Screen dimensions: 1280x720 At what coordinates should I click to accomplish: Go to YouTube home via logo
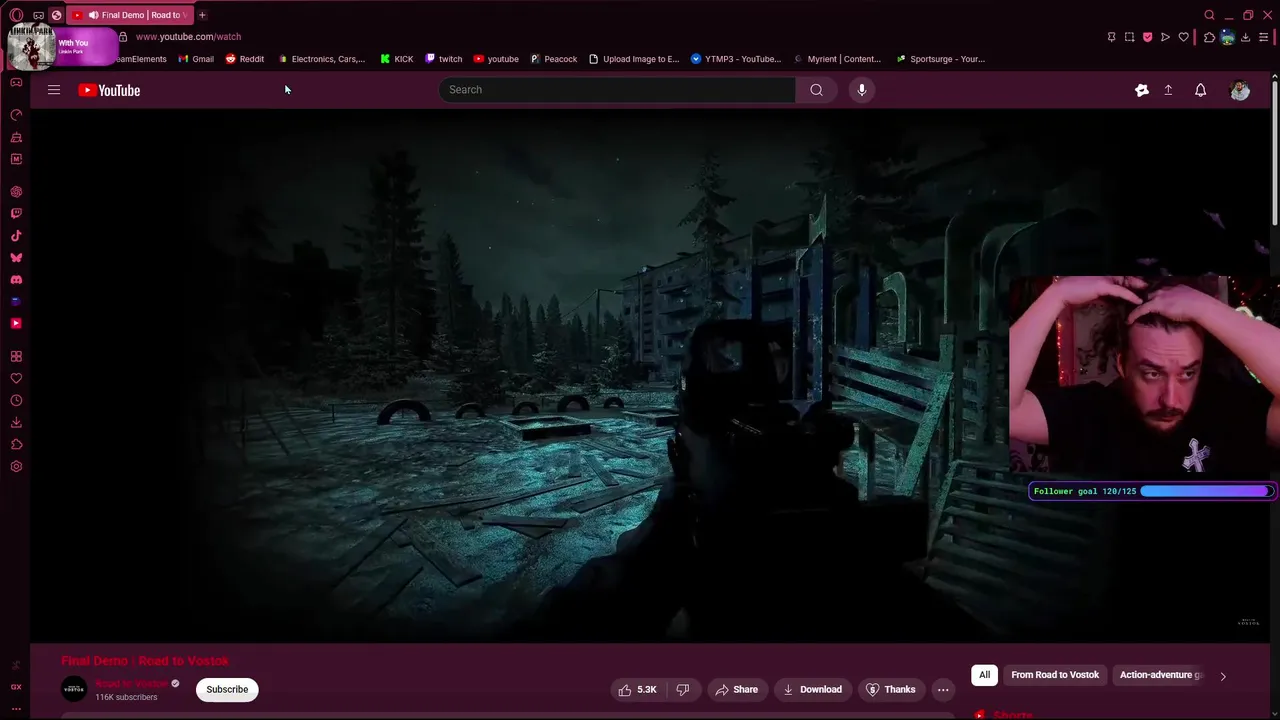(109, 90)
